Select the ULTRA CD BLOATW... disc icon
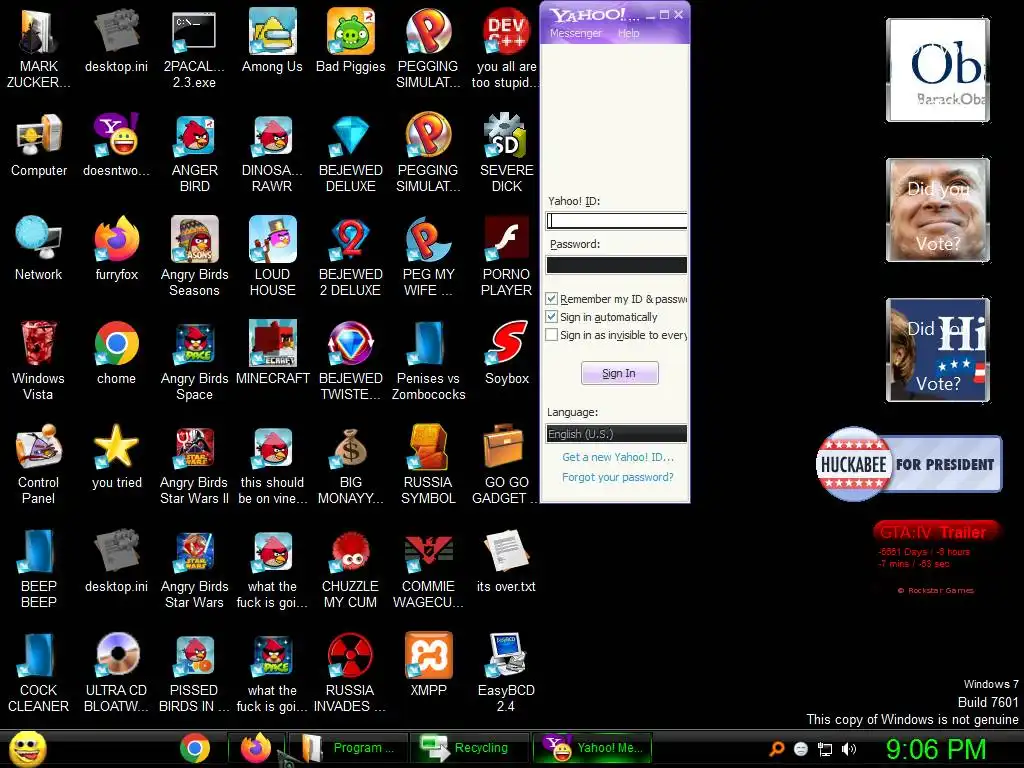Image resolution: width=1024 pixels, height=768 pixels. coord(116,672)
